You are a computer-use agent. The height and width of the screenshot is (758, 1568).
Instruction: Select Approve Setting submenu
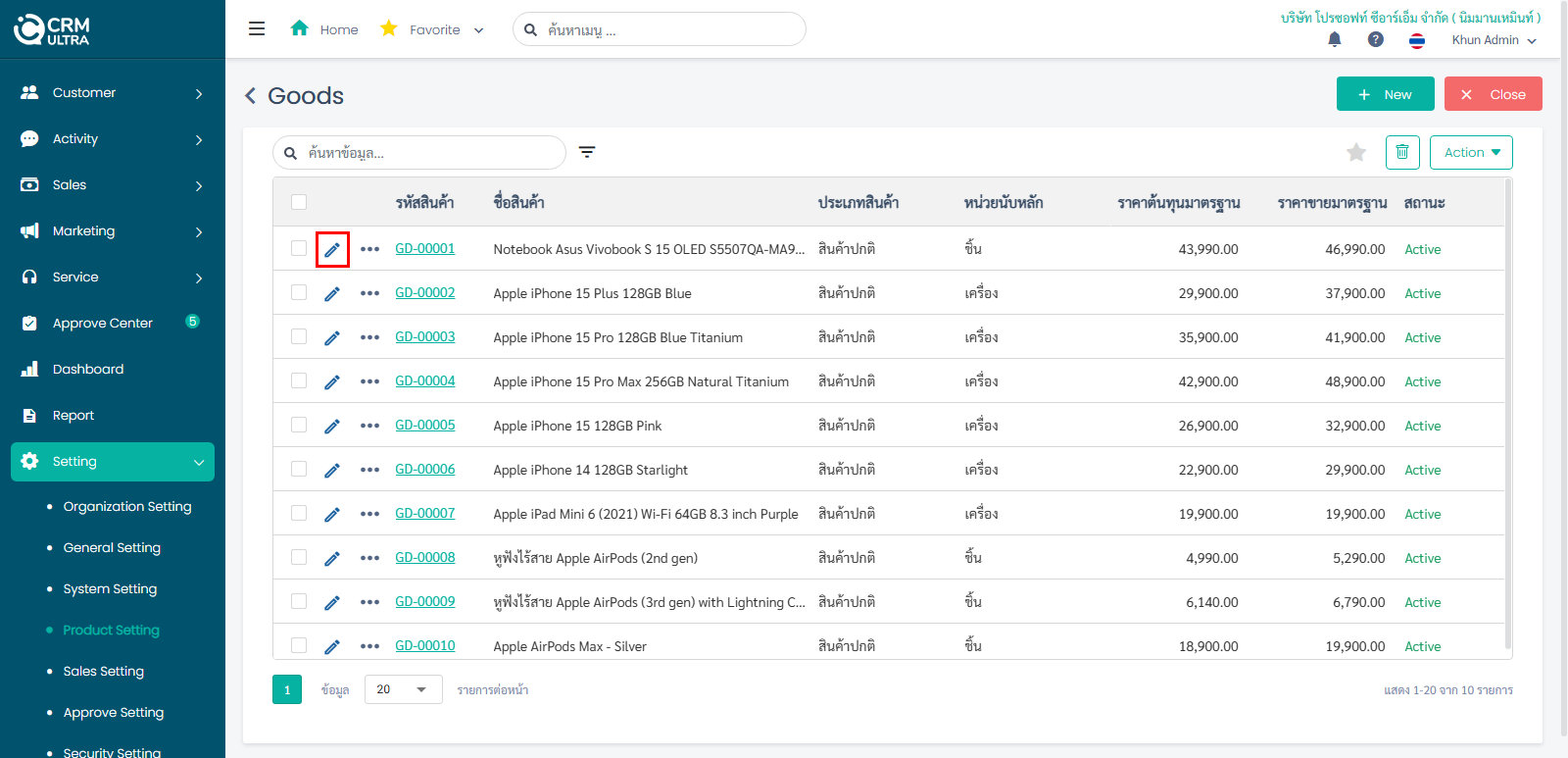coord(114,712)
